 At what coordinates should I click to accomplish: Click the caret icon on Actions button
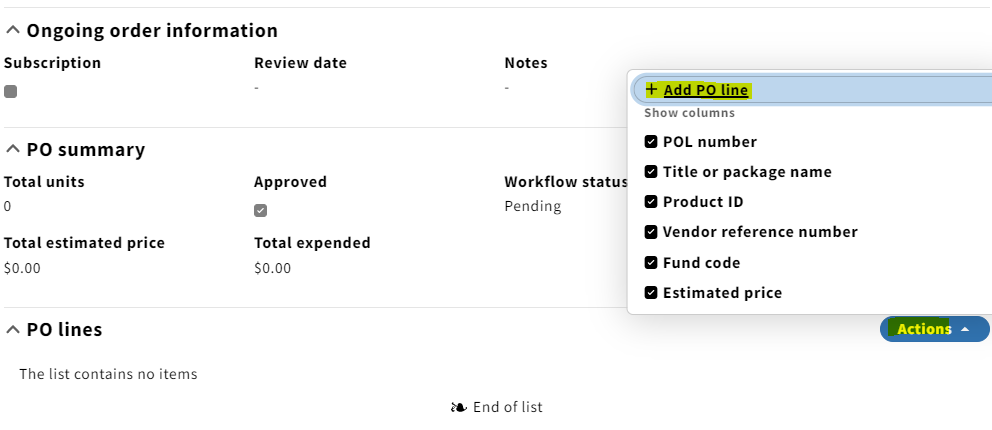point(965,329)
